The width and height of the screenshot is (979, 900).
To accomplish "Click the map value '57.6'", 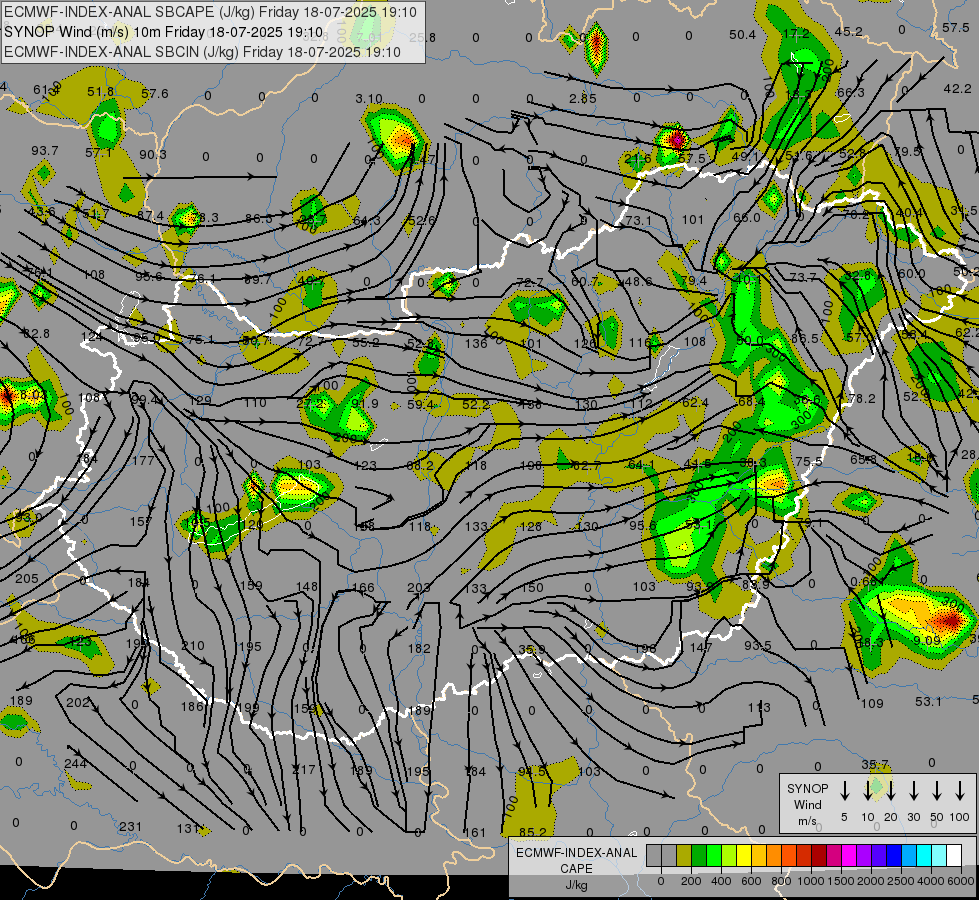I will [154, 93].
